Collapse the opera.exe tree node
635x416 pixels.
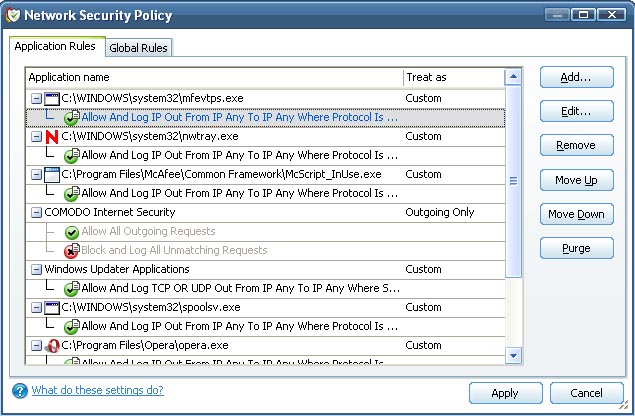(x=36, y=346)
